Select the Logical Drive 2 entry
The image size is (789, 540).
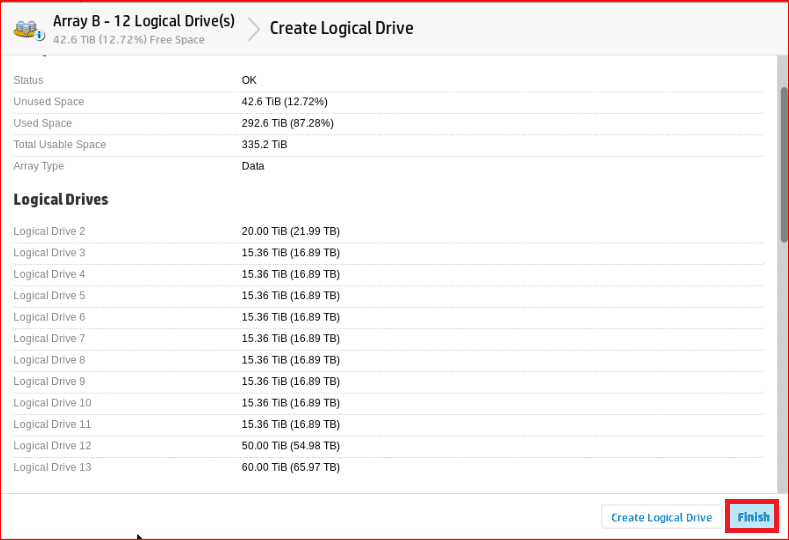coord(49,231)
